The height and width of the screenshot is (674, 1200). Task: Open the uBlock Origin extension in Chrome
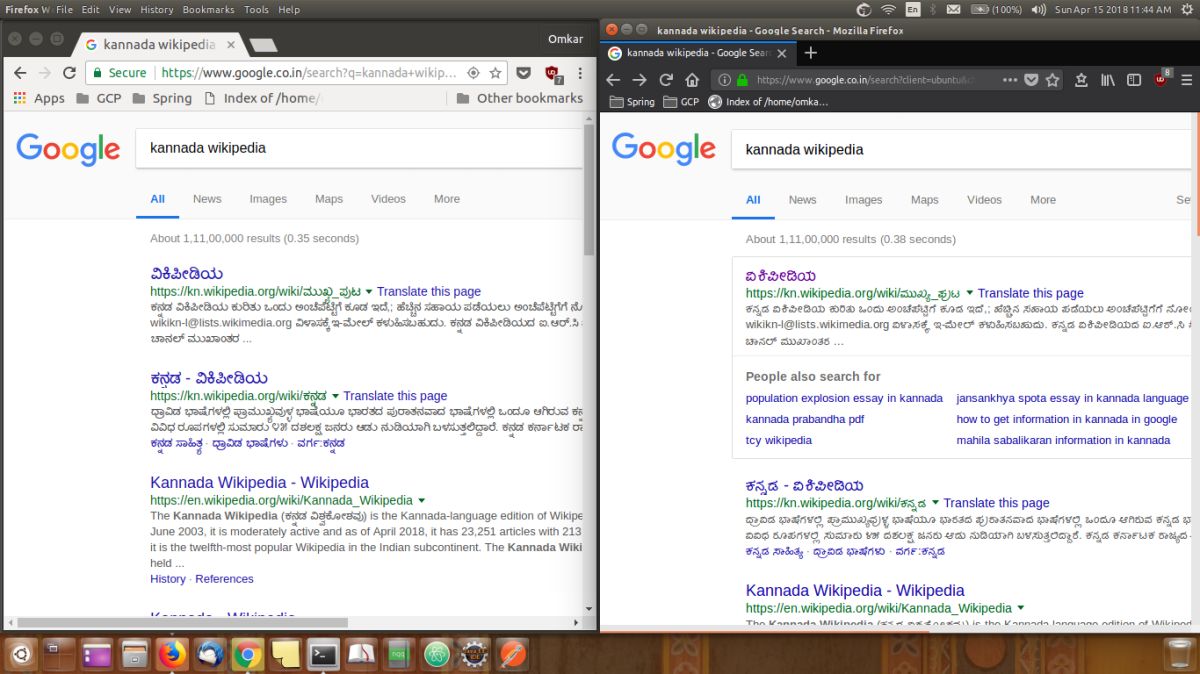tap(552, 73)
